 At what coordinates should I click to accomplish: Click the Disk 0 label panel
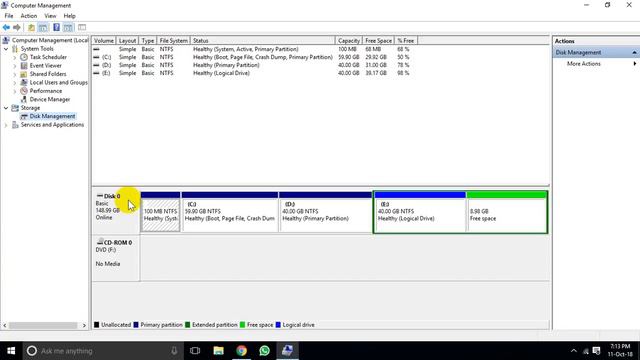pyautogui.click(x=116, y=212)
